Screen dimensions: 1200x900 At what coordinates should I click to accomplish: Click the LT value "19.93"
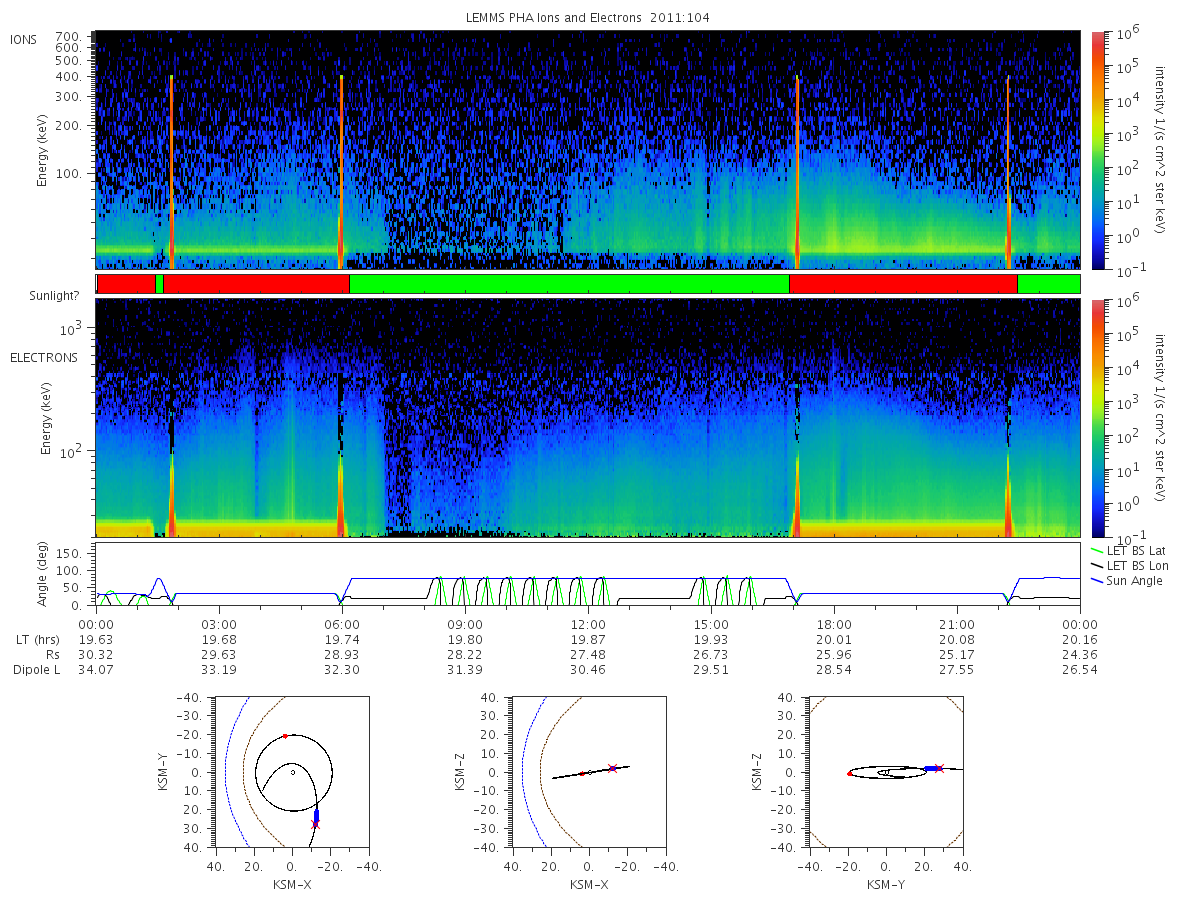click(x=711, y=639)
